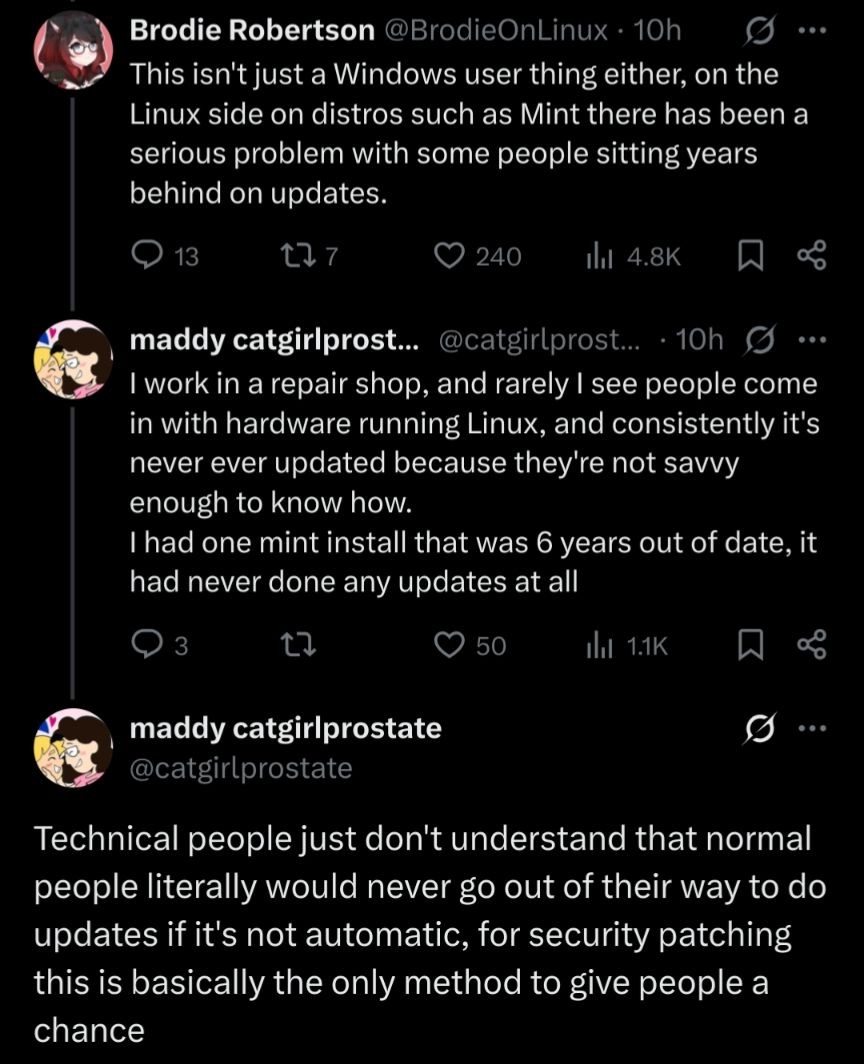Share Brodie Robertson's tweet
The width and height of the screenshot is (864, 1064).
pos(812,257)
